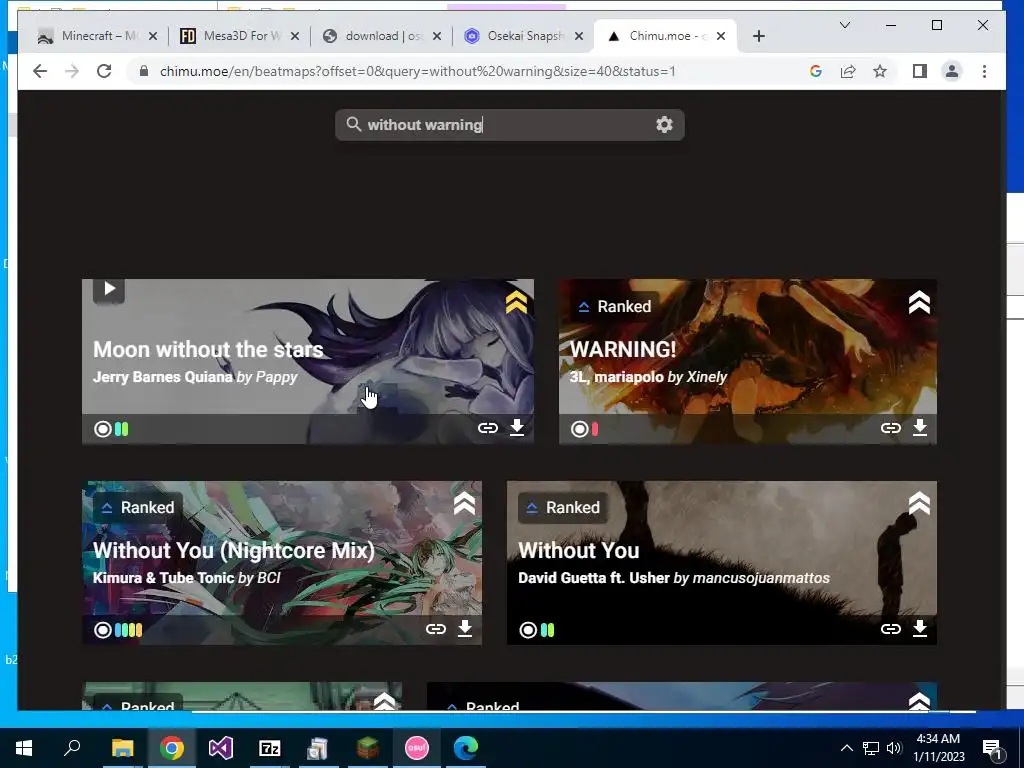Click the Google icon in address bar

coord(816,71)
